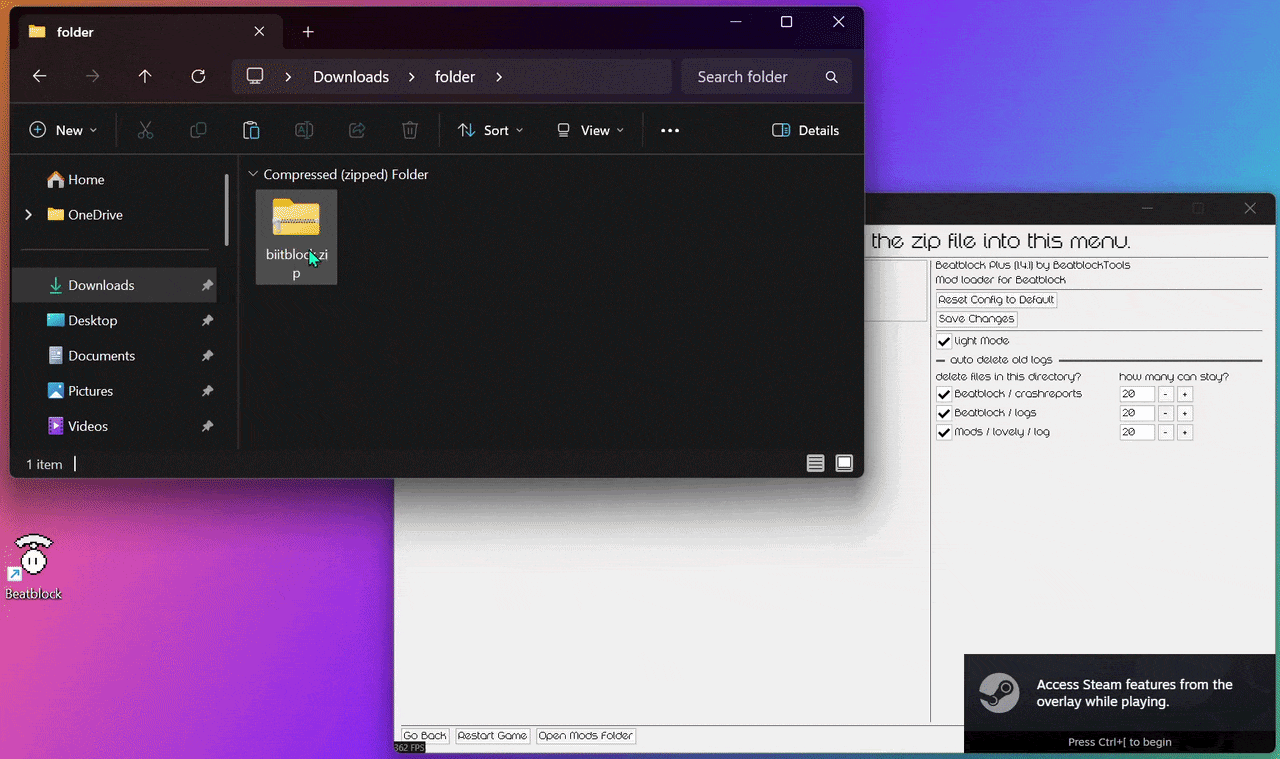The height and width of the screenshot is (759, 1280).
Task: Click the Downloads breadcrumb in the address bar
Action: (351, 77)
